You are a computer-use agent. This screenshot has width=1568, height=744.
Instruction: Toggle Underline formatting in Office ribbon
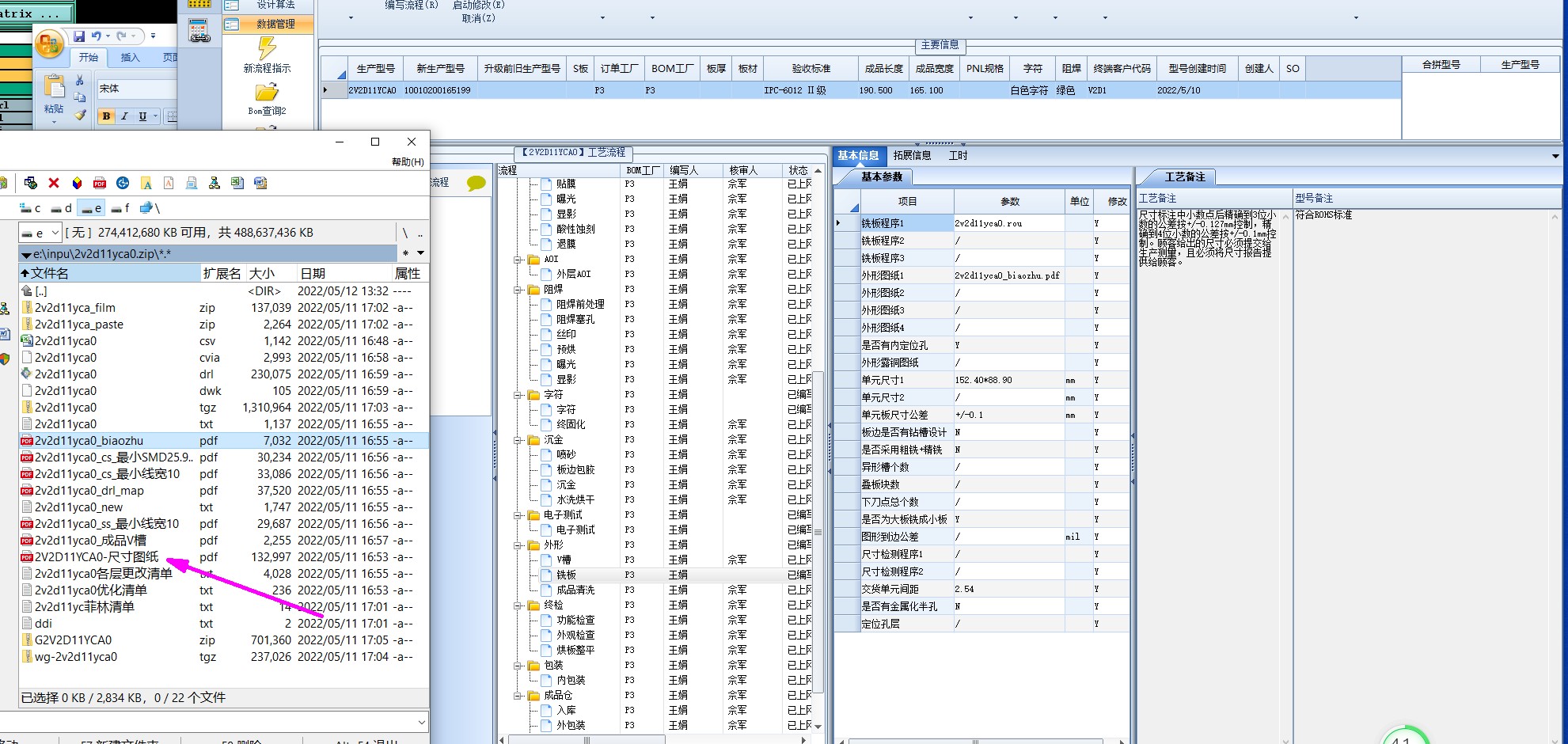click(142, 116)
